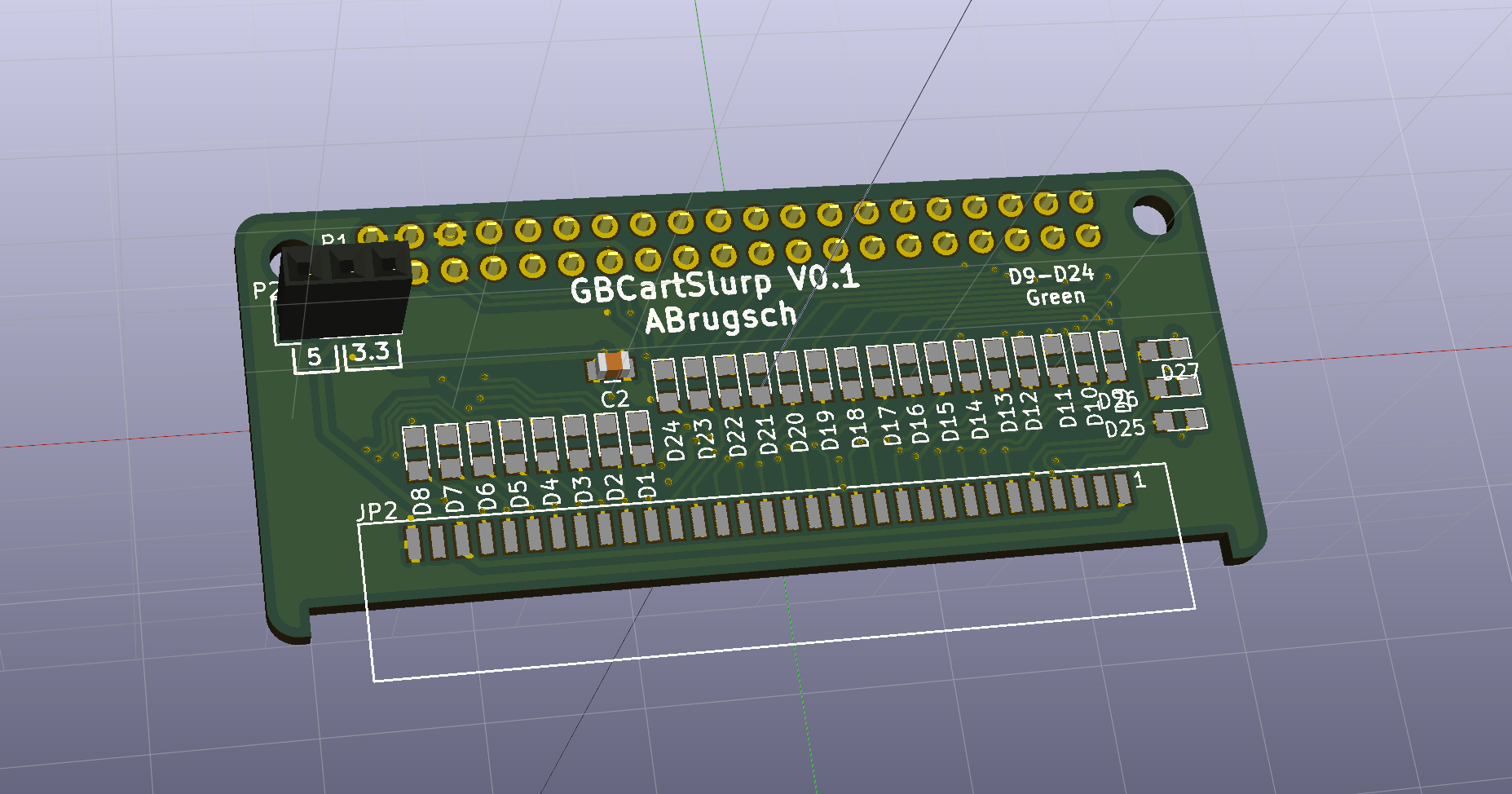Click the Green silkscreen label

(x=1056, y=297)
